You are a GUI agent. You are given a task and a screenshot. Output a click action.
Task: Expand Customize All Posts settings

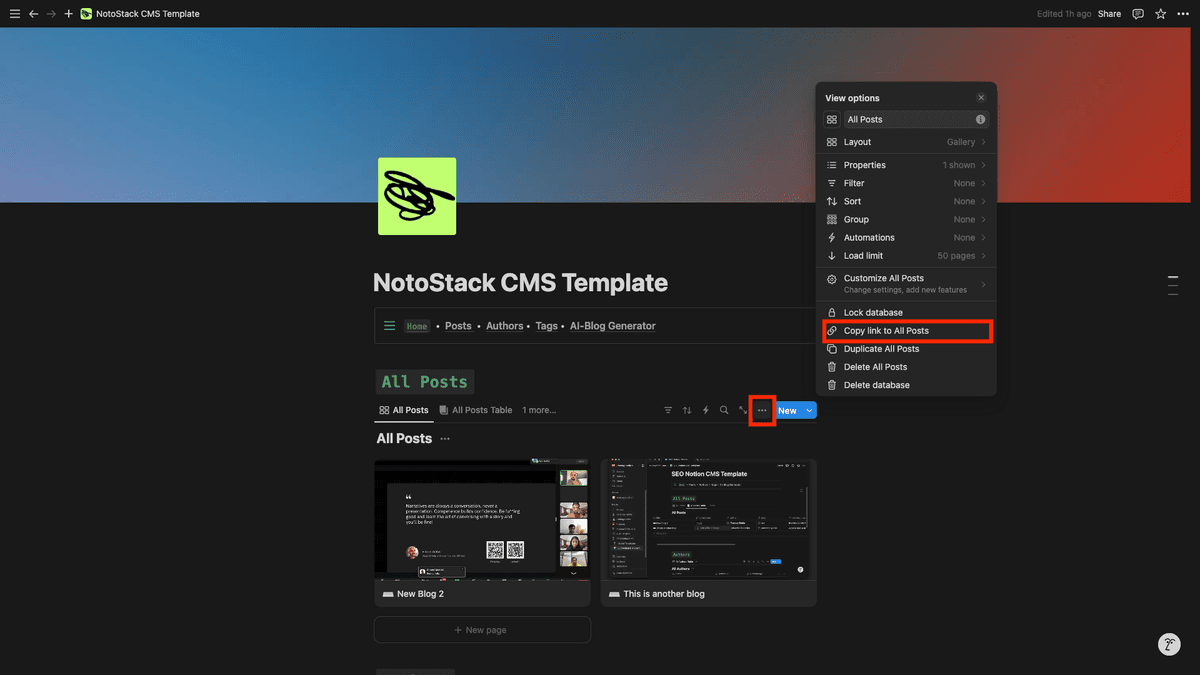[906, 284]
